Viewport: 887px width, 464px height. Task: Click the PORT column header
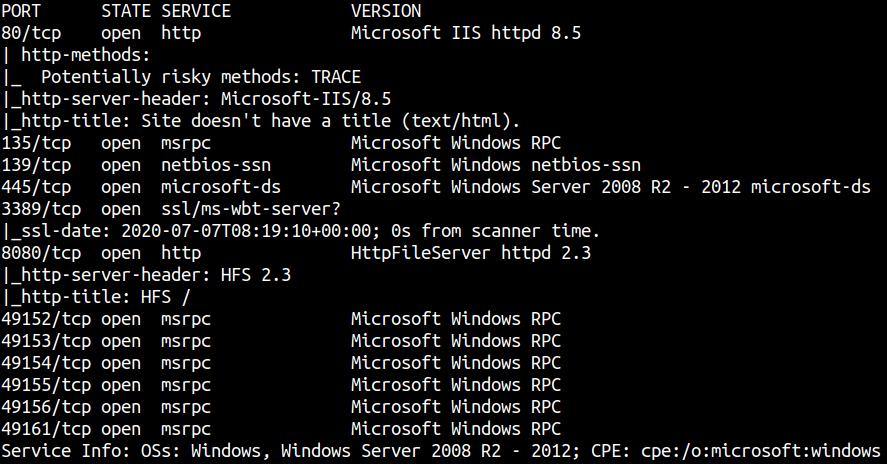click(x=21, y=11)
